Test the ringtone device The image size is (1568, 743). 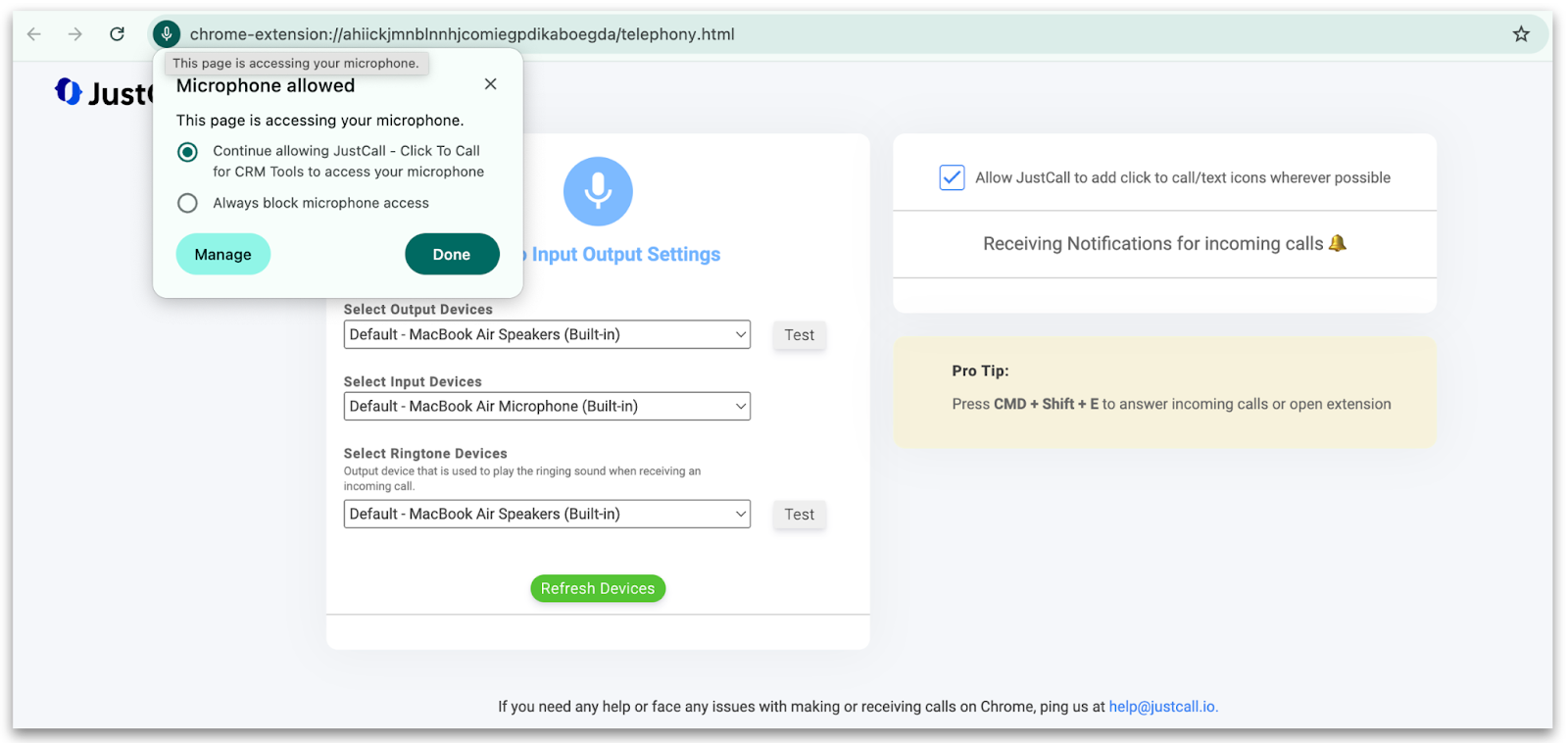click(x=799, y=515)
